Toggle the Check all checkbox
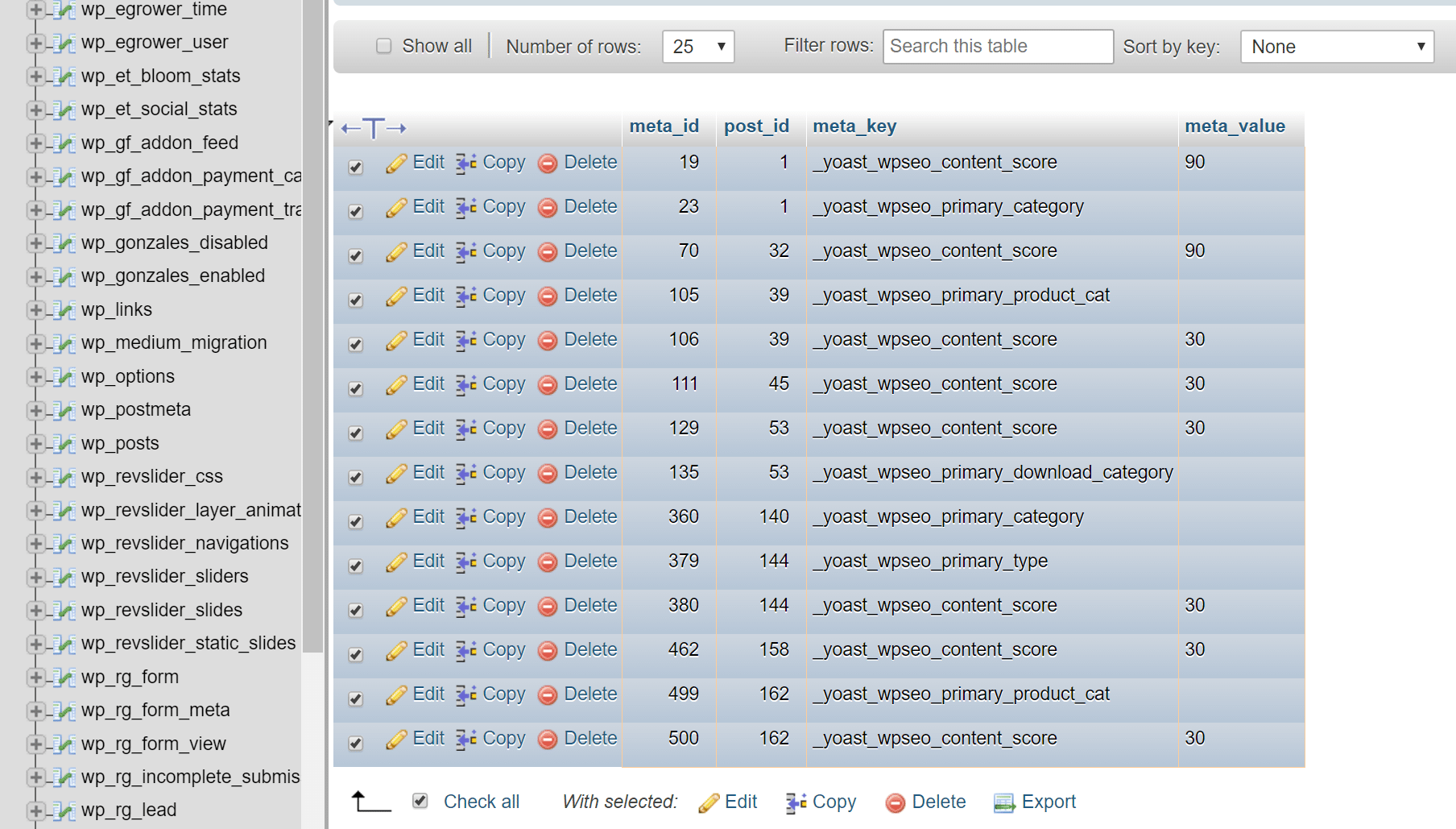 coord(420,801)
